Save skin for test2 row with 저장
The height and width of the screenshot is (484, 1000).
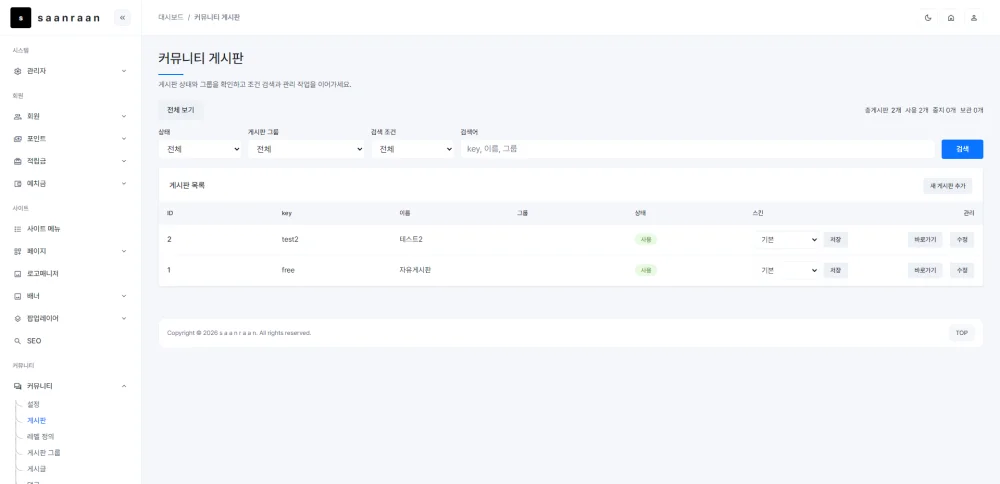click(x=835, y=240)
